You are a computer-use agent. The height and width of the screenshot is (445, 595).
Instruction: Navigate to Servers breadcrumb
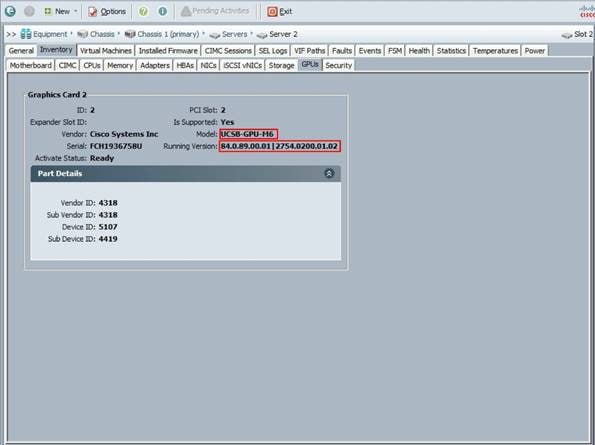point(234,34)
